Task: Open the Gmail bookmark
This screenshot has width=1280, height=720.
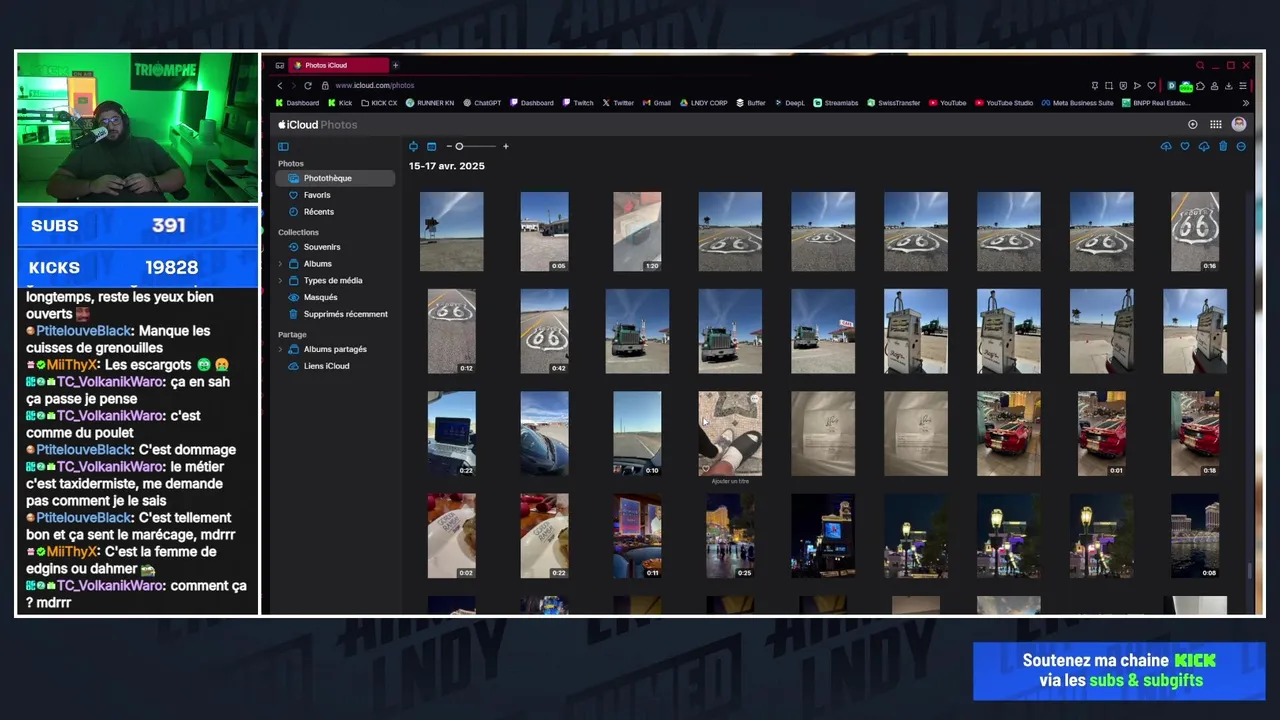Action: [x=657, y=103]
